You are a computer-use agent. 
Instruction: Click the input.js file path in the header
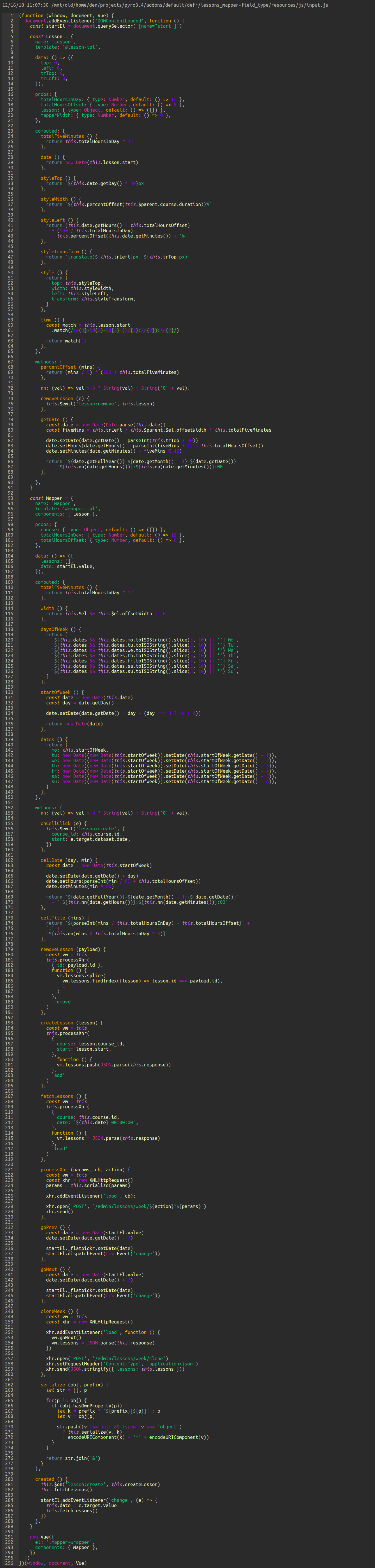click(x=190, y=5)
